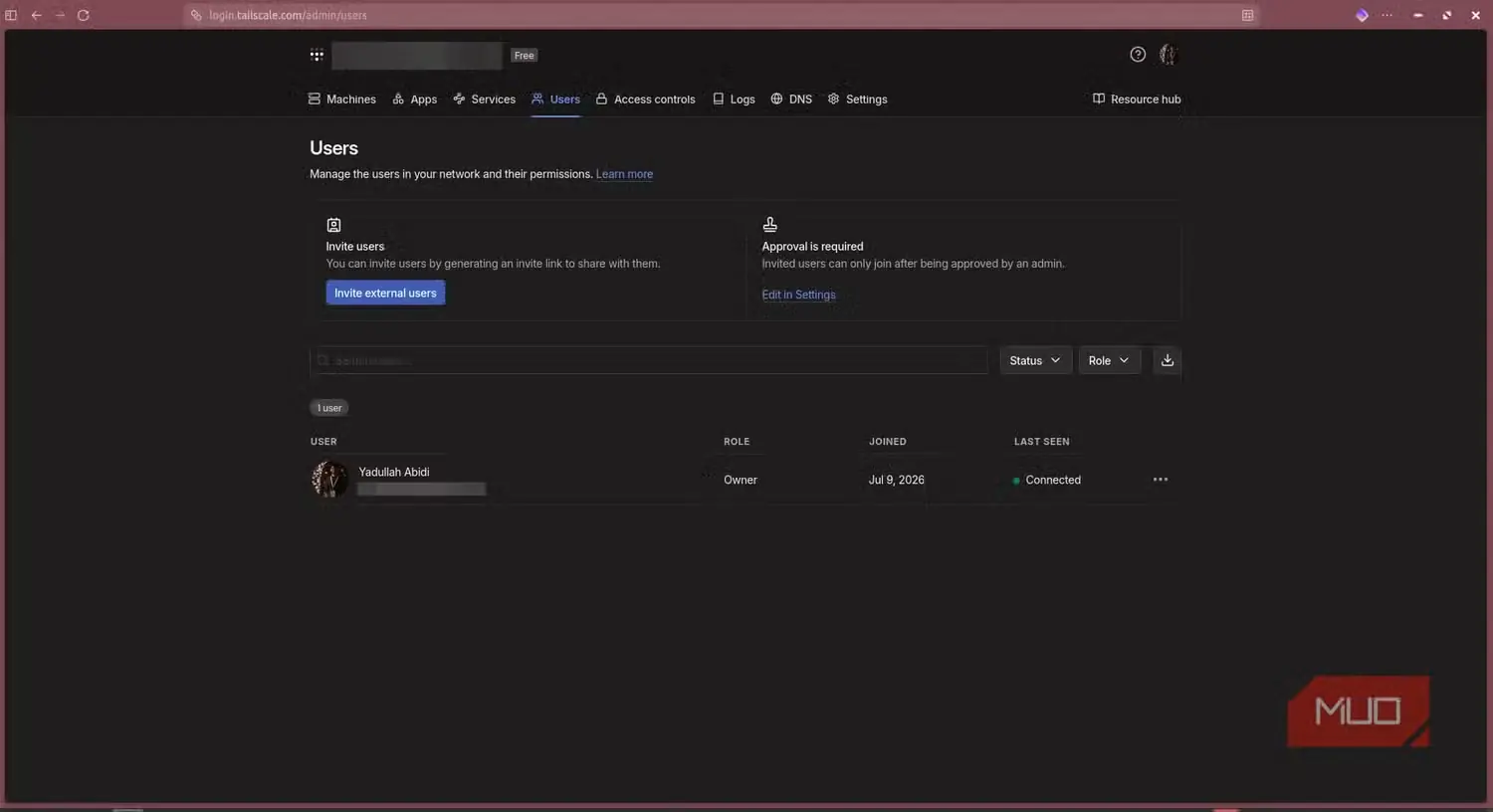Download the users list via export icon
The height and width of the screenshot is (812, 1493).
click(x=1168, y=360)
